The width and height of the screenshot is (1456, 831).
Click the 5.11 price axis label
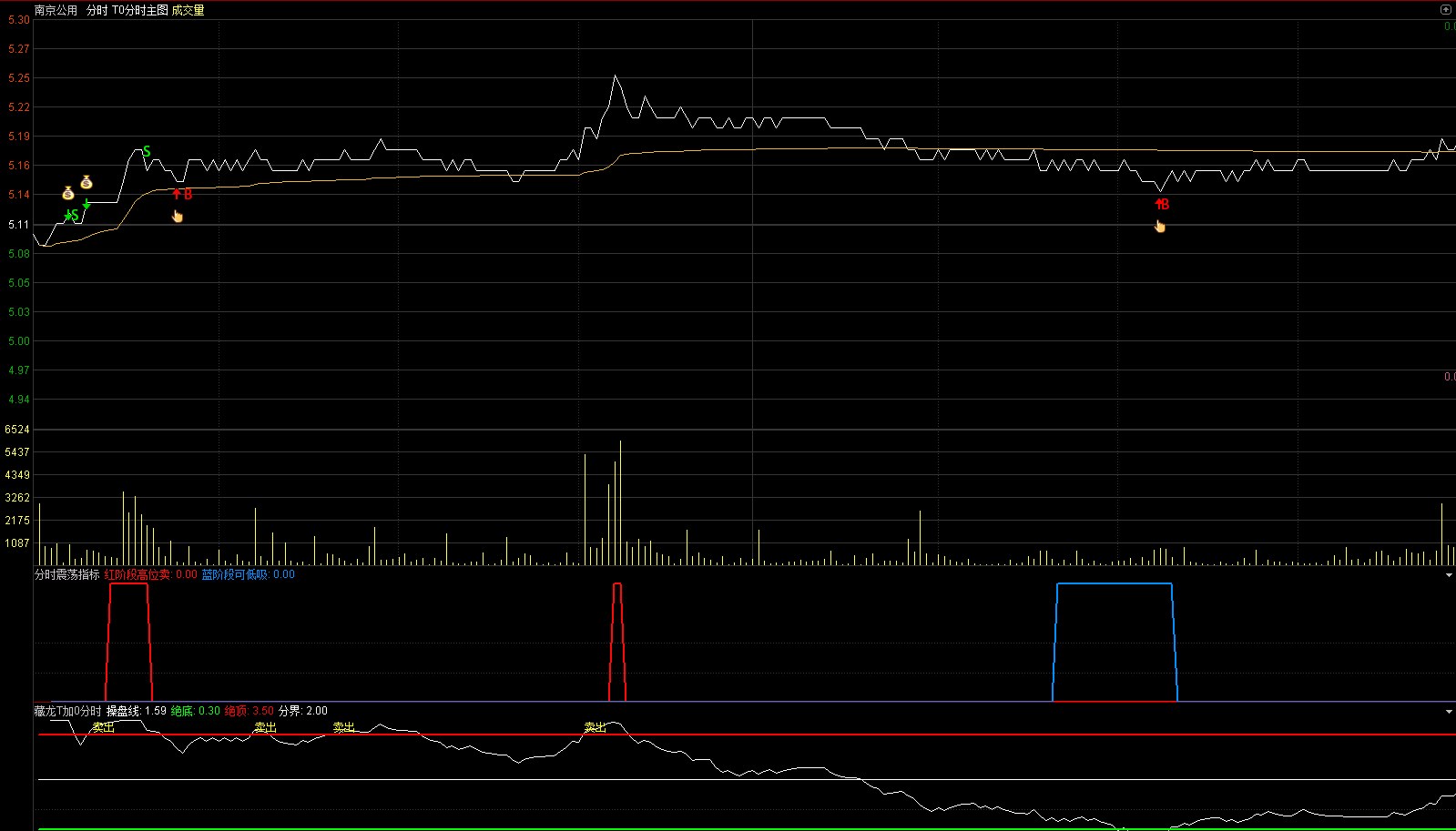tap(19, 224)
